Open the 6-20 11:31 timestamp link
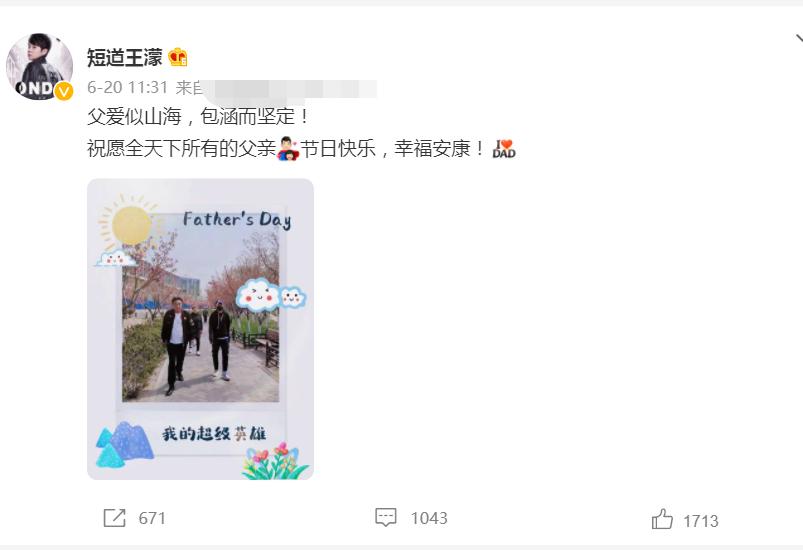 pos(128,88)
